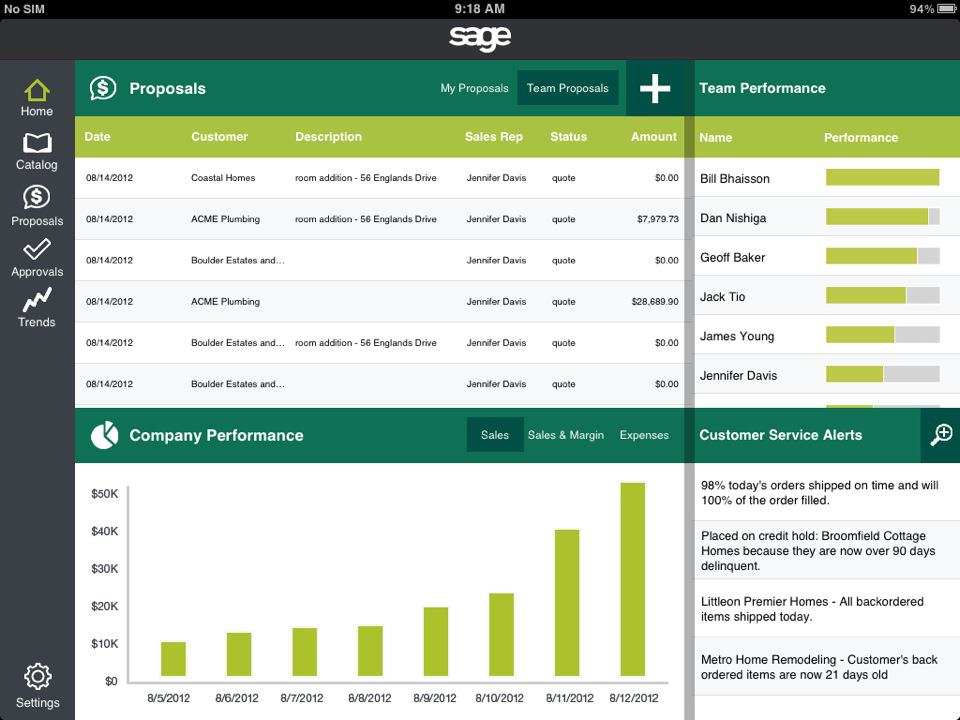
Task: Select Bill Bhaisson's performance bar
Action: 882,178
